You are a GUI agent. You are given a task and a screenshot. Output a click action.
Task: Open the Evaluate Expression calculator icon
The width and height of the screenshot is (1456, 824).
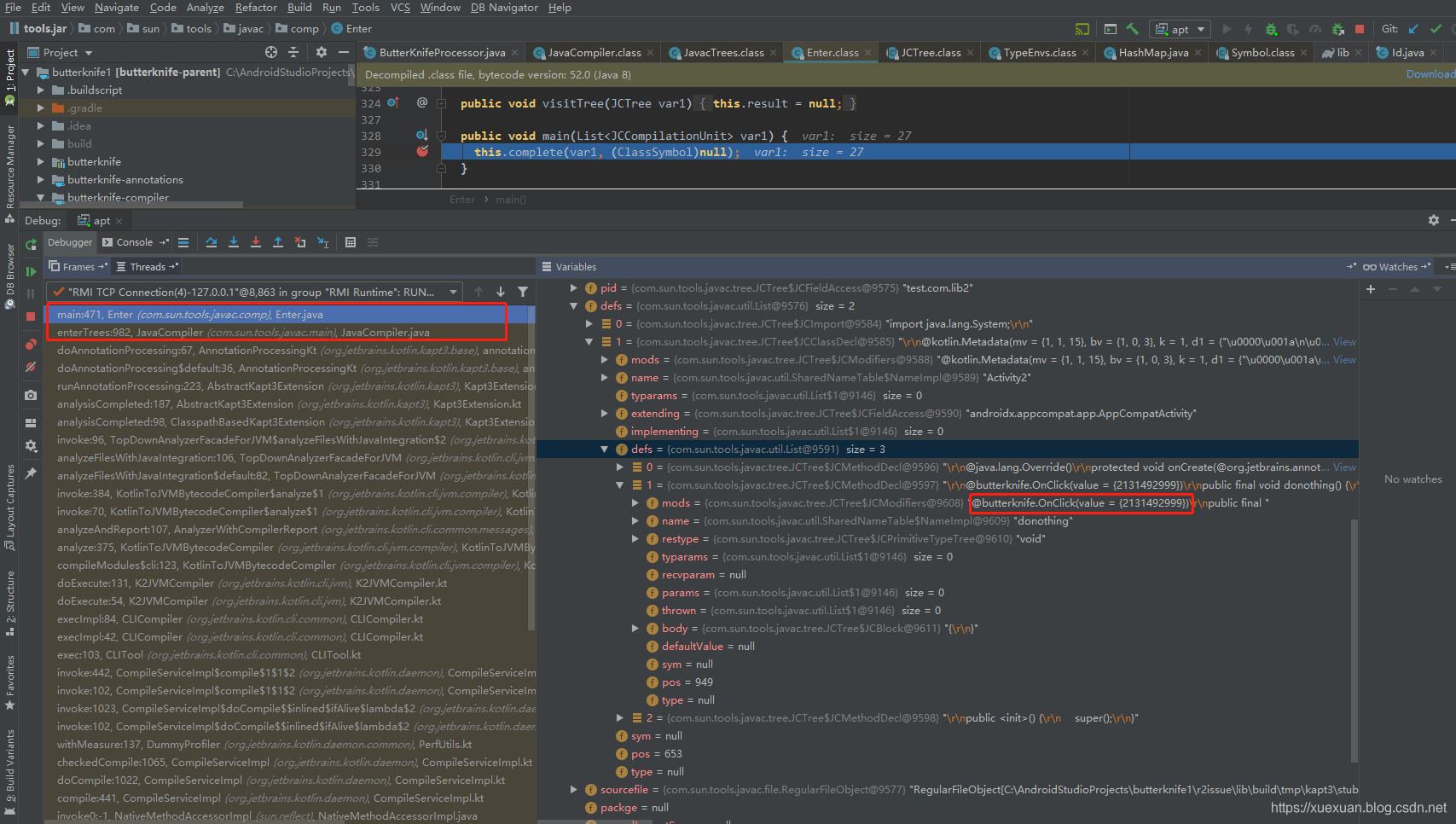351,242
